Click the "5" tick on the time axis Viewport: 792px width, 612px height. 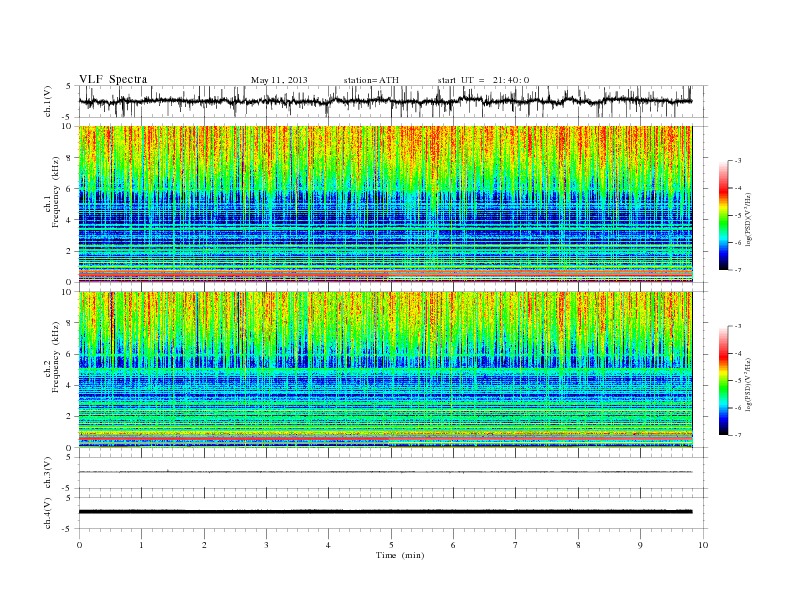point(391,545)
